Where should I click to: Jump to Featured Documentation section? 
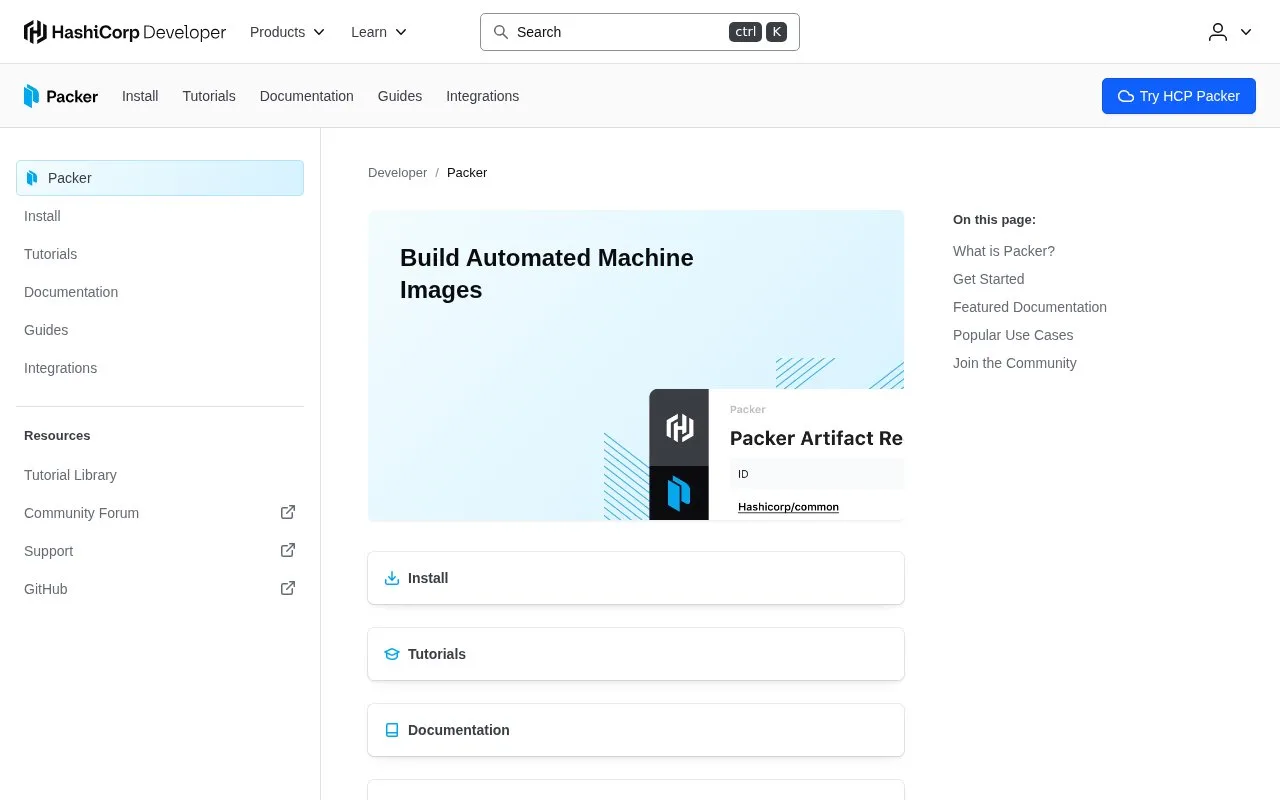pos(1030,307)
